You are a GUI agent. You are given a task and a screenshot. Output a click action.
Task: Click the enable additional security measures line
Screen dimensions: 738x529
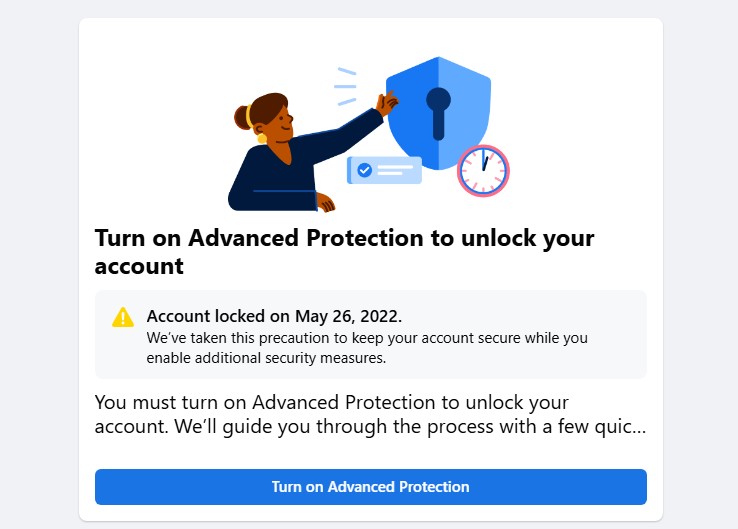point(266,358)
